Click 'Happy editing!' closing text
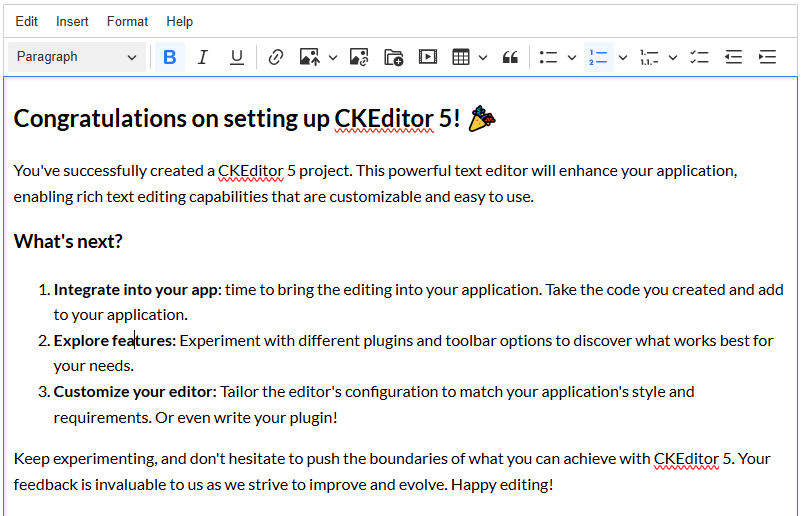This screenshot has width=805, height=516. coord(502,485)
